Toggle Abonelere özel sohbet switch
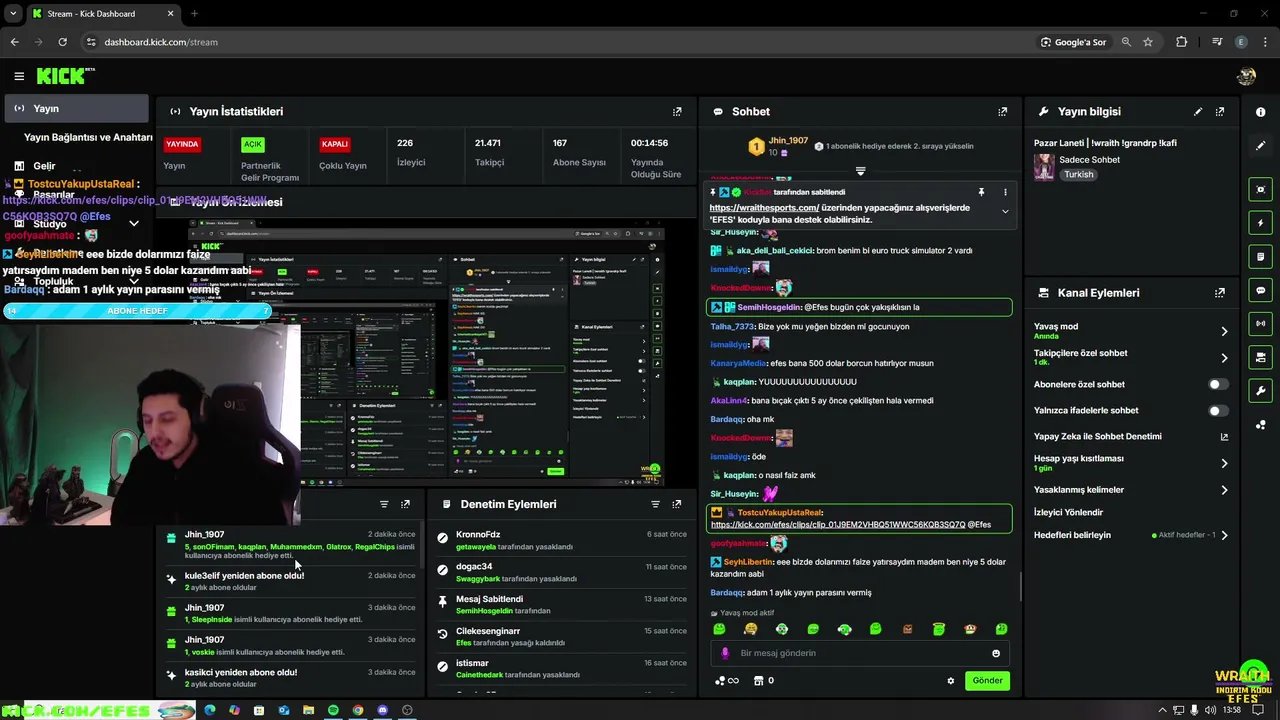Screen dimensions: 1280x720 [1217, 384]
